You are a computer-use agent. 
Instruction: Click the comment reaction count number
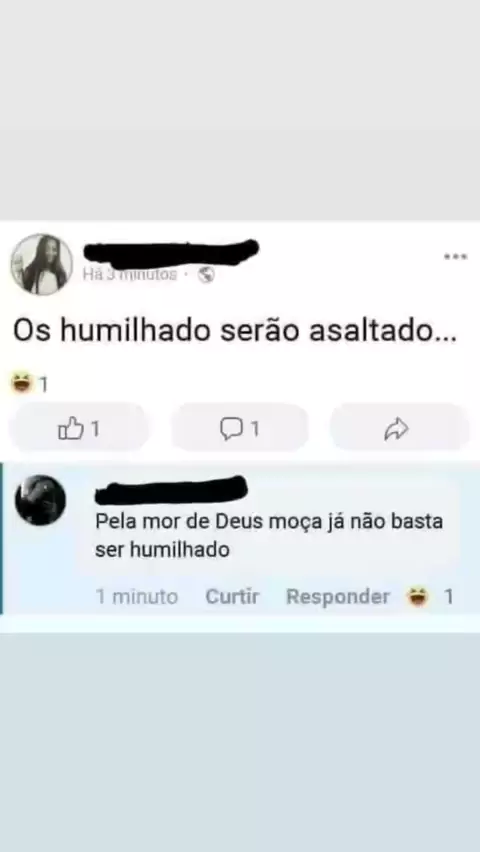[448, 597]
